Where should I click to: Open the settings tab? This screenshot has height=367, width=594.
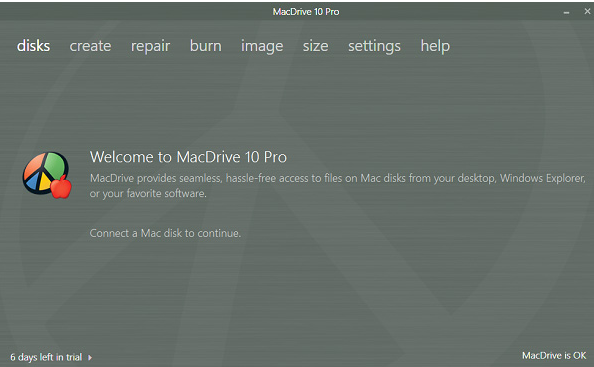point(374,47)
